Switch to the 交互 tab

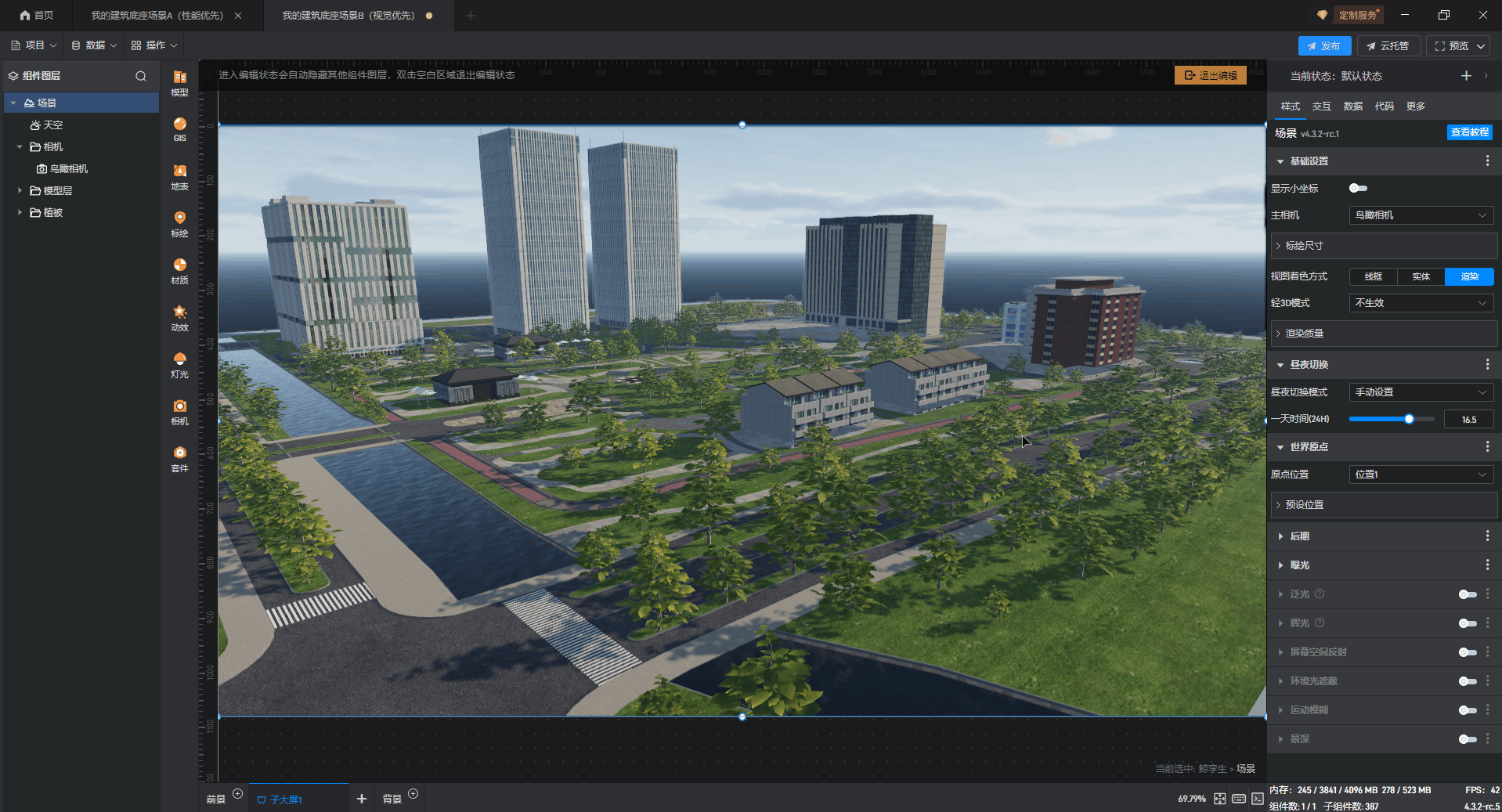tap(1321, 106)
